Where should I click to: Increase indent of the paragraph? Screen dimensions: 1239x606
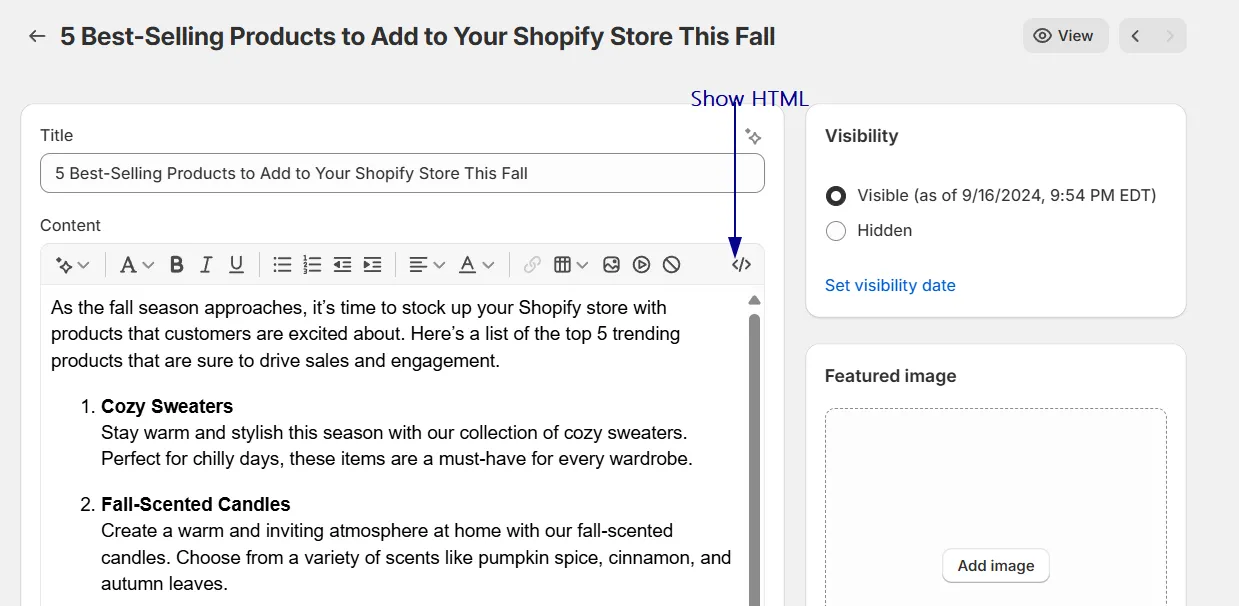372,265
